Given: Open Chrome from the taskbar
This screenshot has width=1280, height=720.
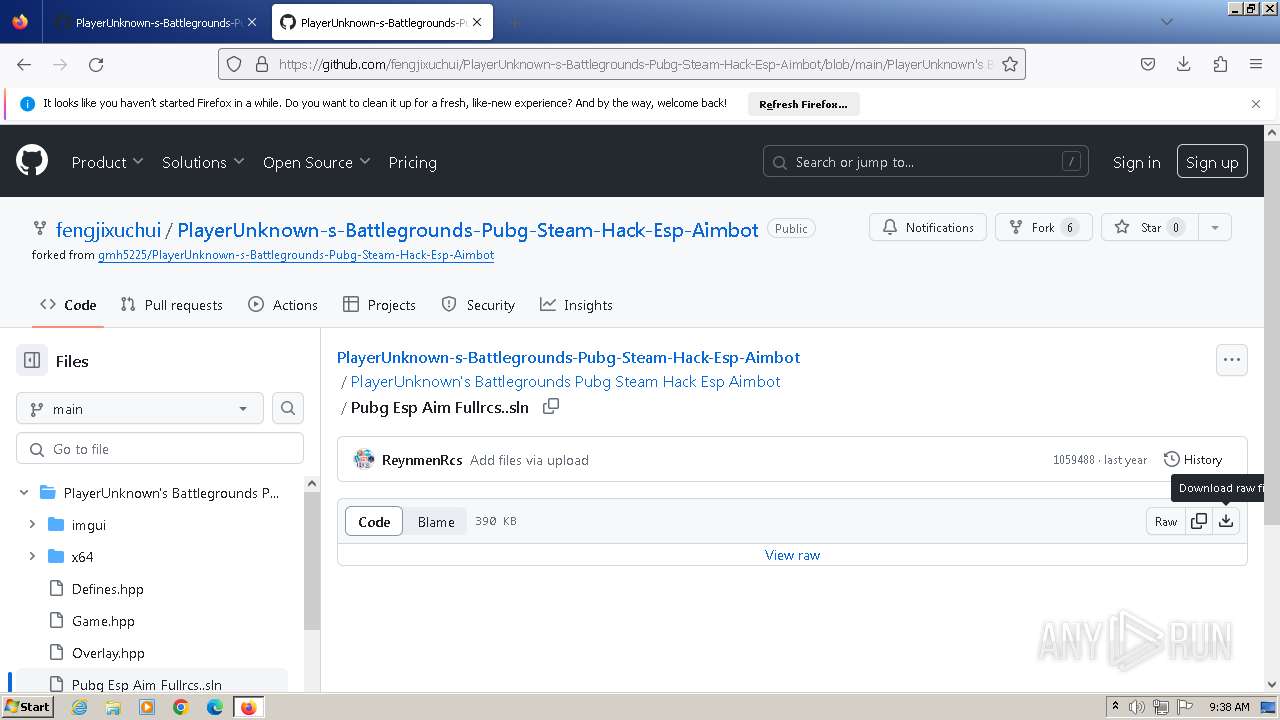Looking at the screenshot, I should [x=181, y=707].
